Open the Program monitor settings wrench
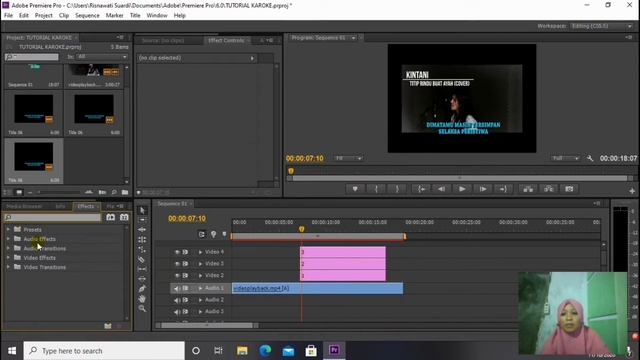The image size is (640, 360). tap(590, 158)
